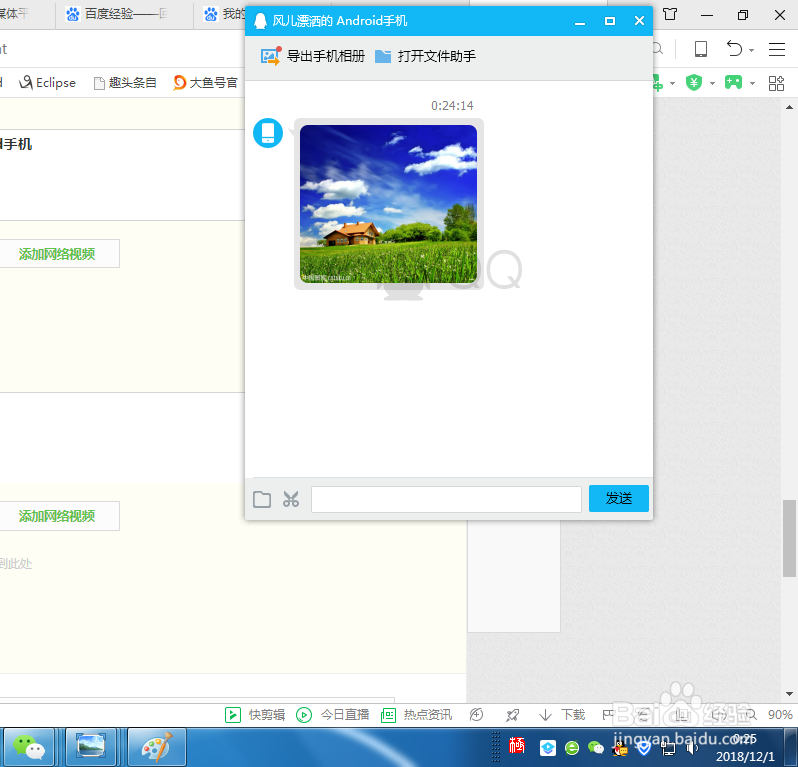Image resolution: width=798 pixels, height=767 pixels.
Task: Click the lower 添加网络视频 button
Action: click(x=57, y=516)
